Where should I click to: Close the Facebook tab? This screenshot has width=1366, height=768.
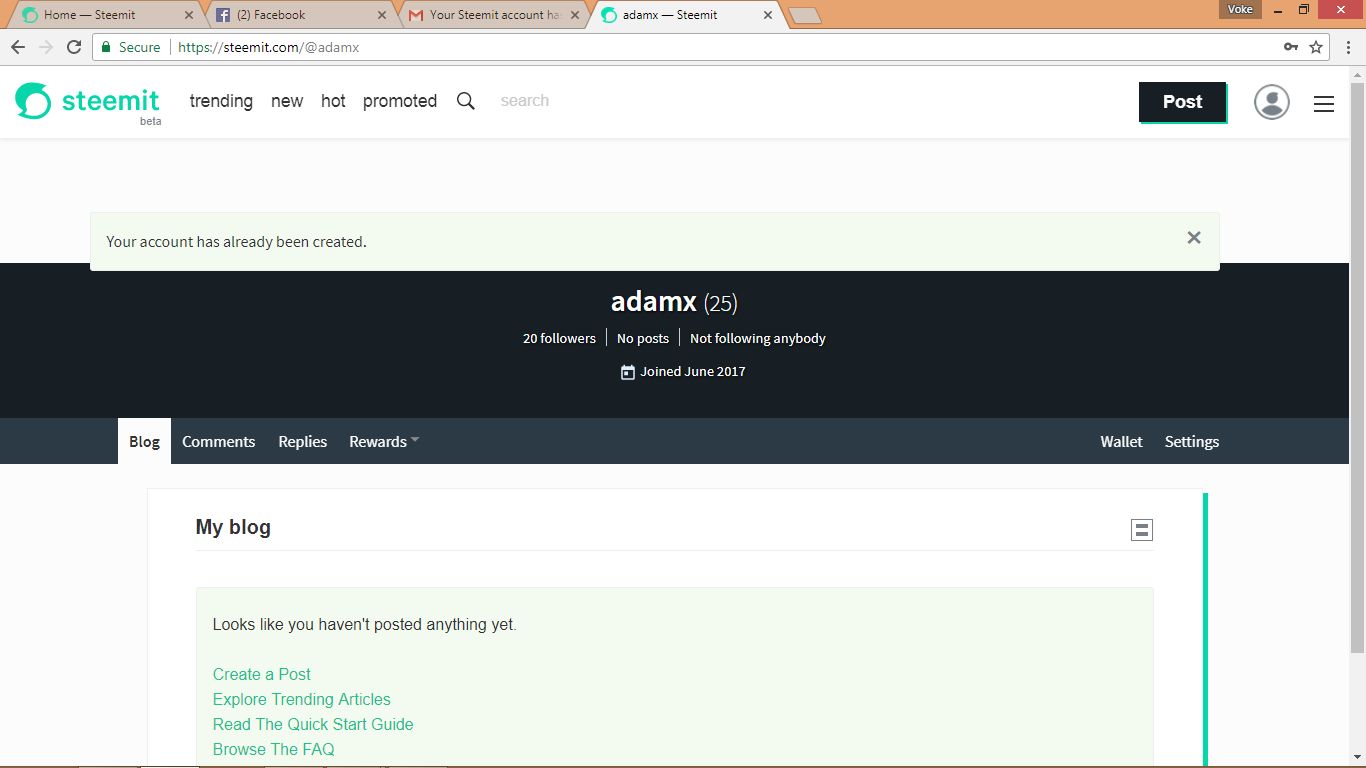coord(382,15)
